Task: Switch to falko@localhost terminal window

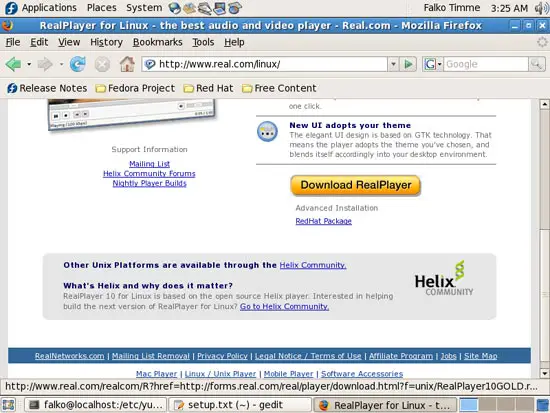Action: pyautogui.click(x=96, y=405)
